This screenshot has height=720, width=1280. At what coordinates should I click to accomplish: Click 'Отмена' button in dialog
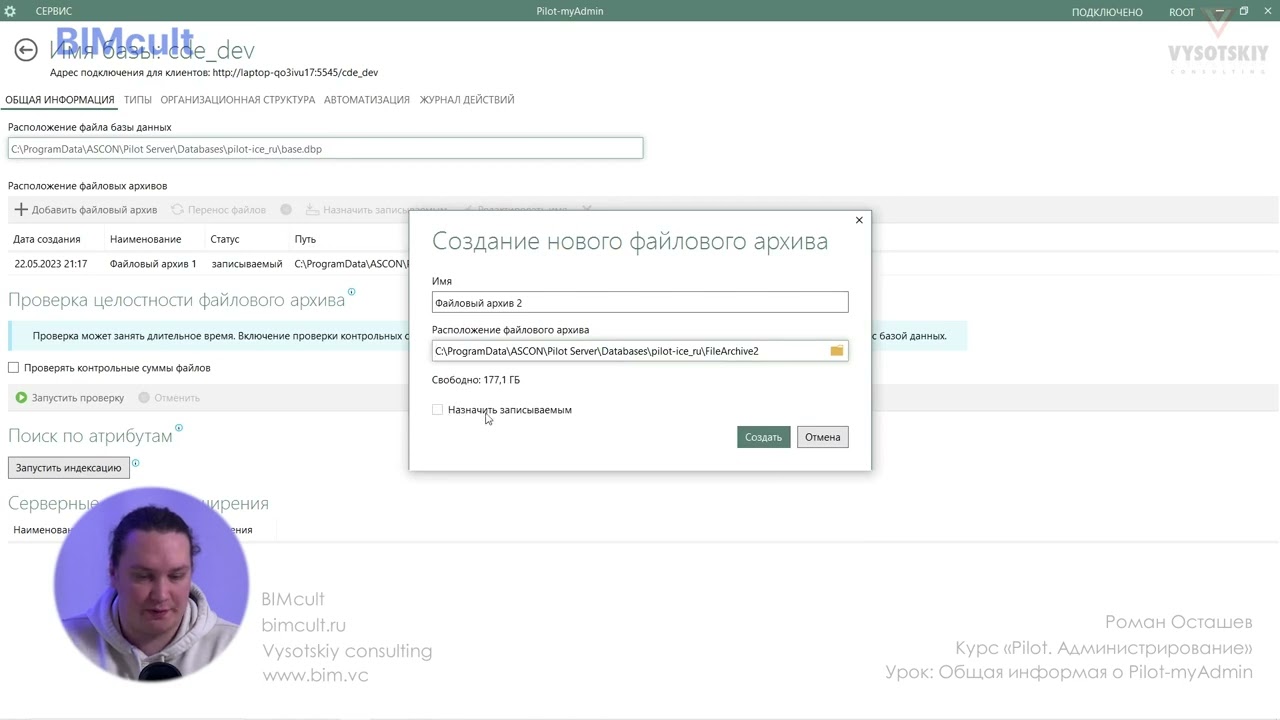823,437
